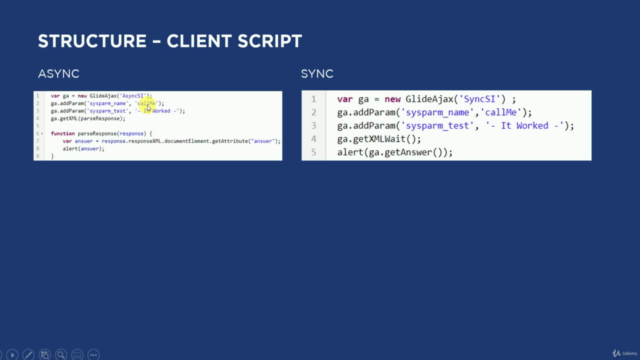
Task: Click the ga.getXML(parseResponse); line
Action: 88,118
